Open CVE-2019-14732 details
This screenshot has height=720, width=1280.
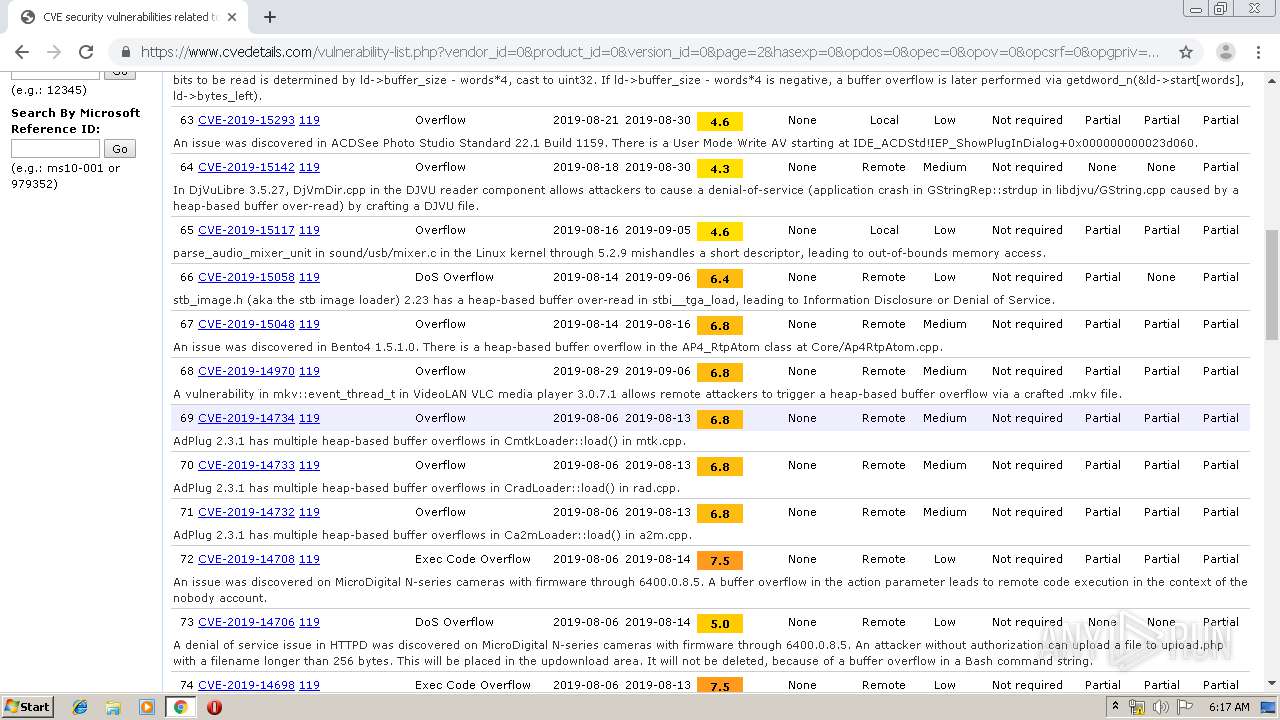[x=246, y=512]
